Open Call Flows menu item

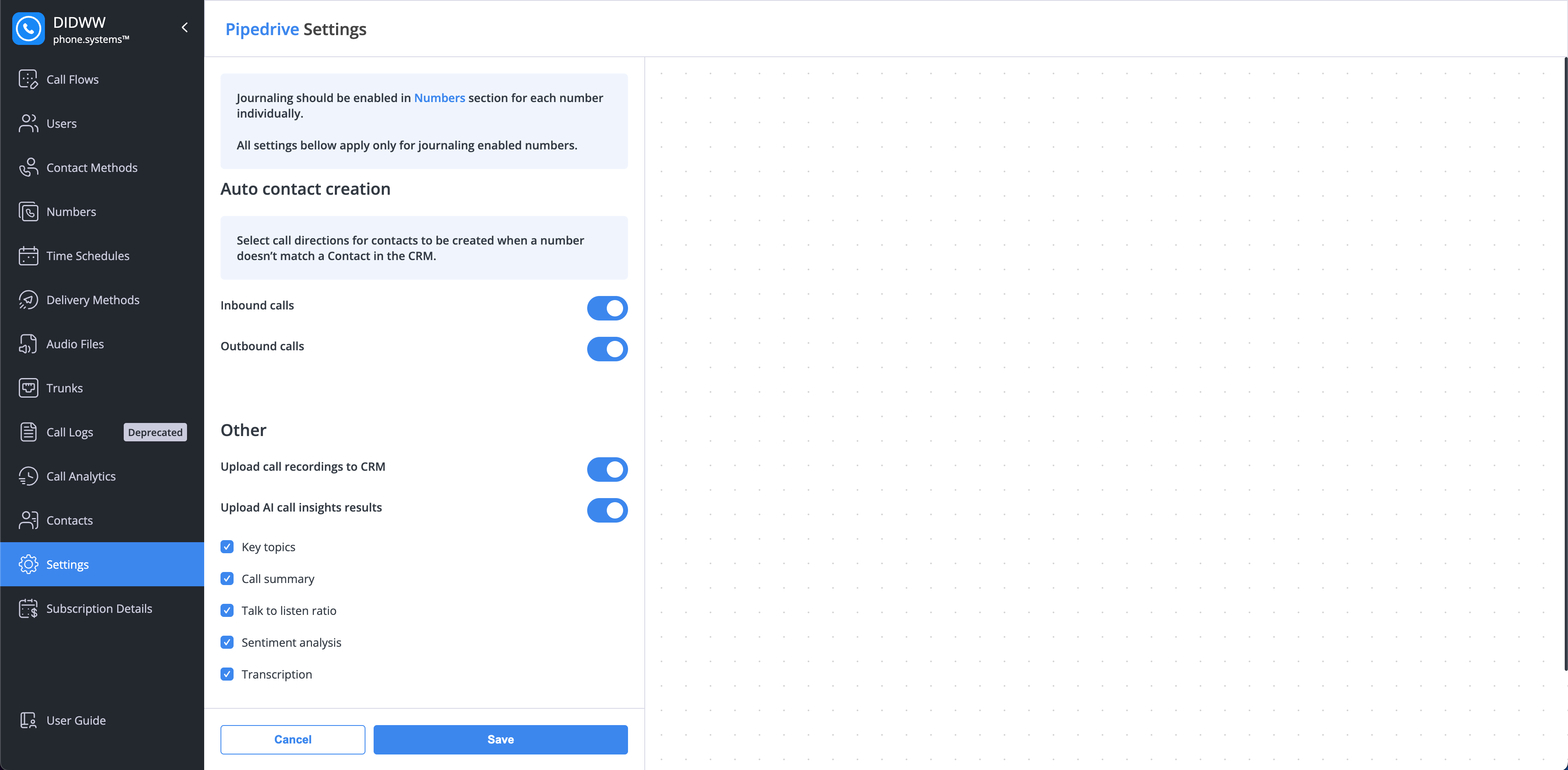(x=72, y=79)
